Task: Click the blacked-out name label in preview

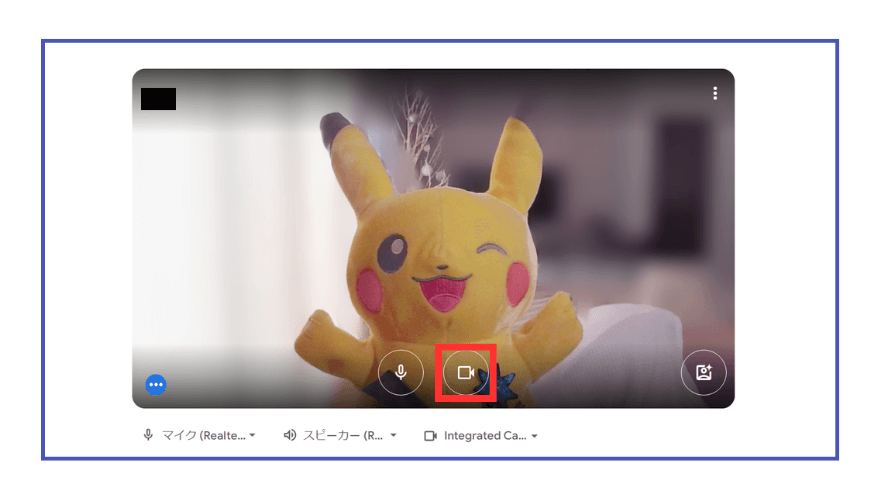Action: (x=158, y=98)
